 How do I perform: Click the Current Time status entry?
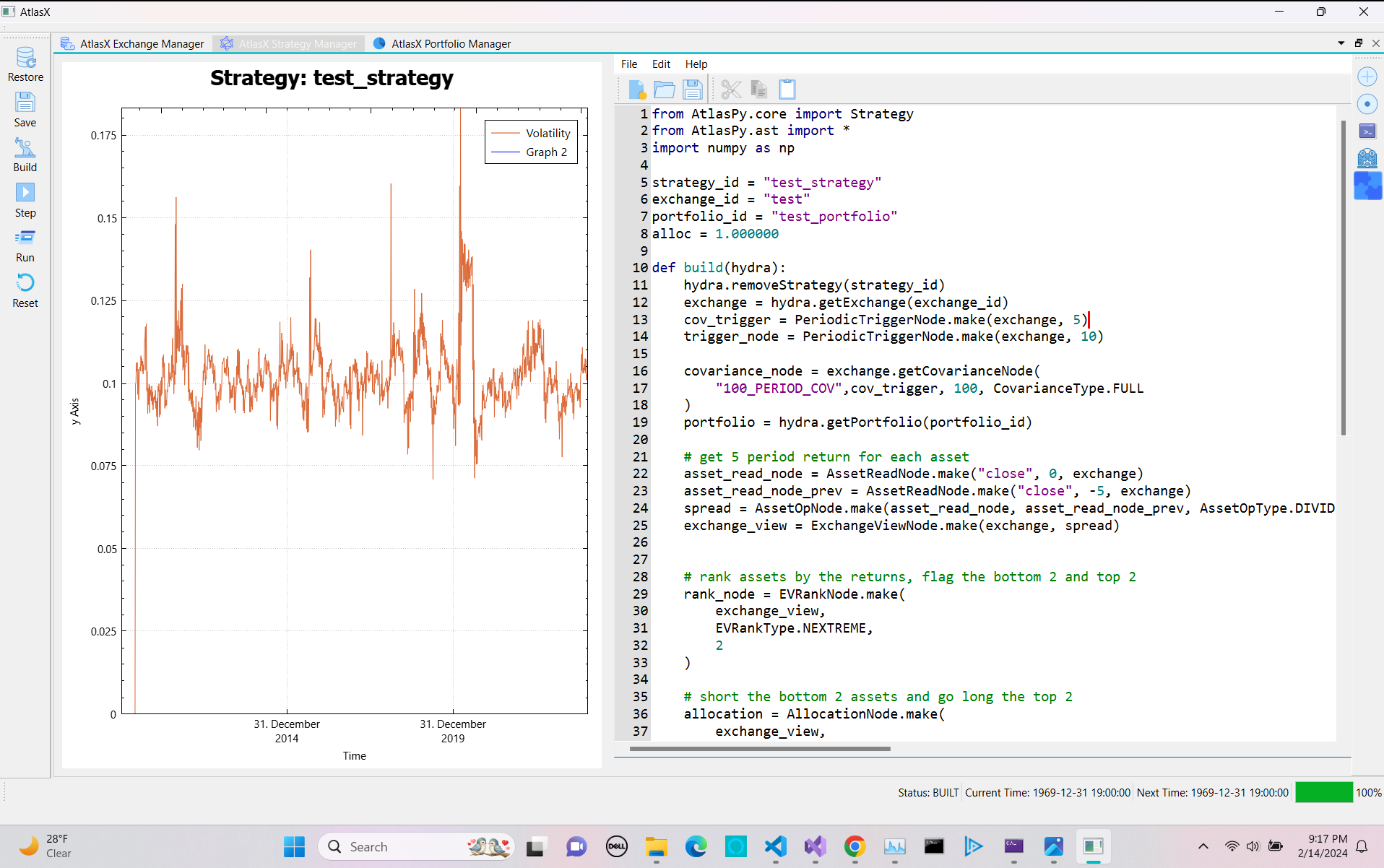click(x=1047, y=792)
